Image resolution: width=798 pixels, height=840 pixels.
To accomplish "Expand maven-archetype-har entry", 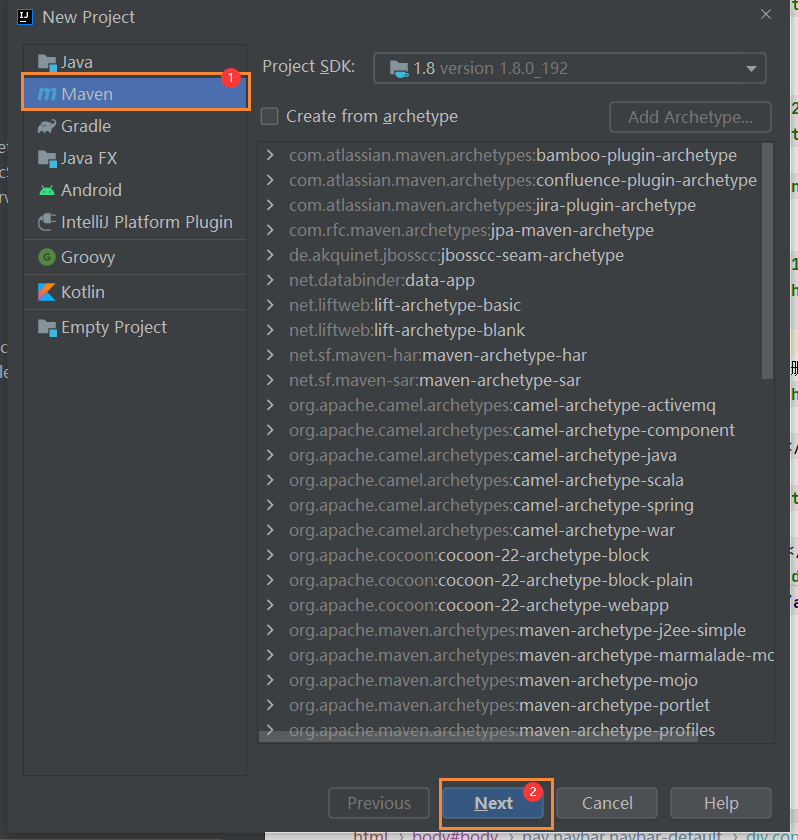I will (270, 355).
